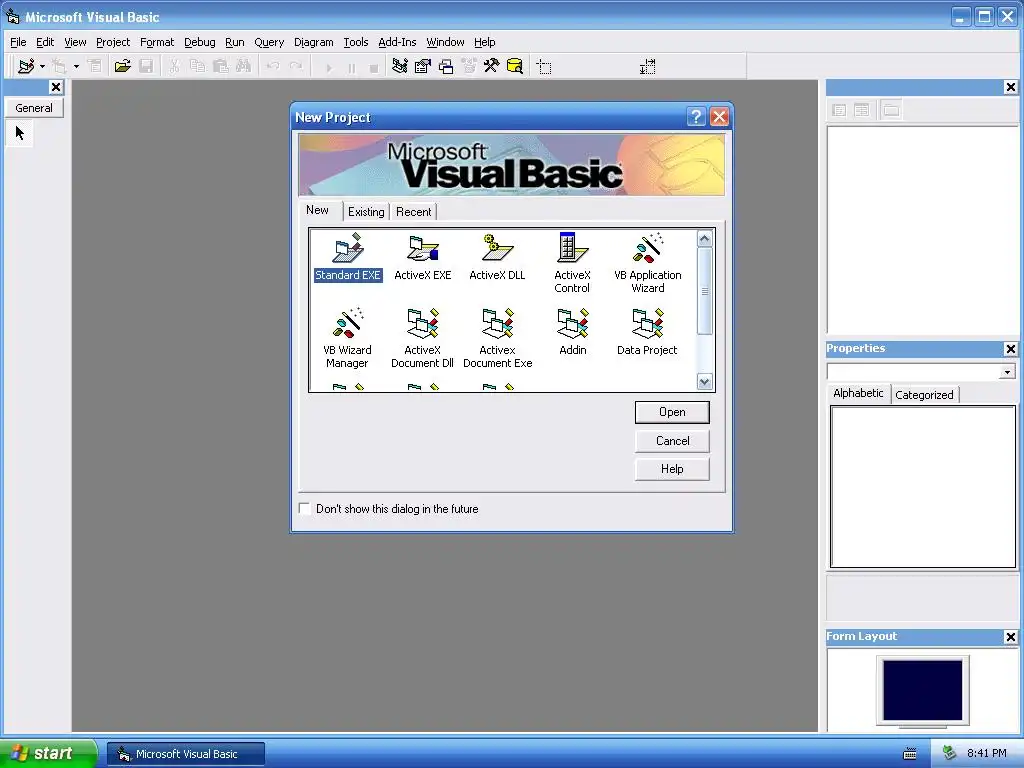
Task: Open the Properties Window toolbar icon
Action: [423, 66]
